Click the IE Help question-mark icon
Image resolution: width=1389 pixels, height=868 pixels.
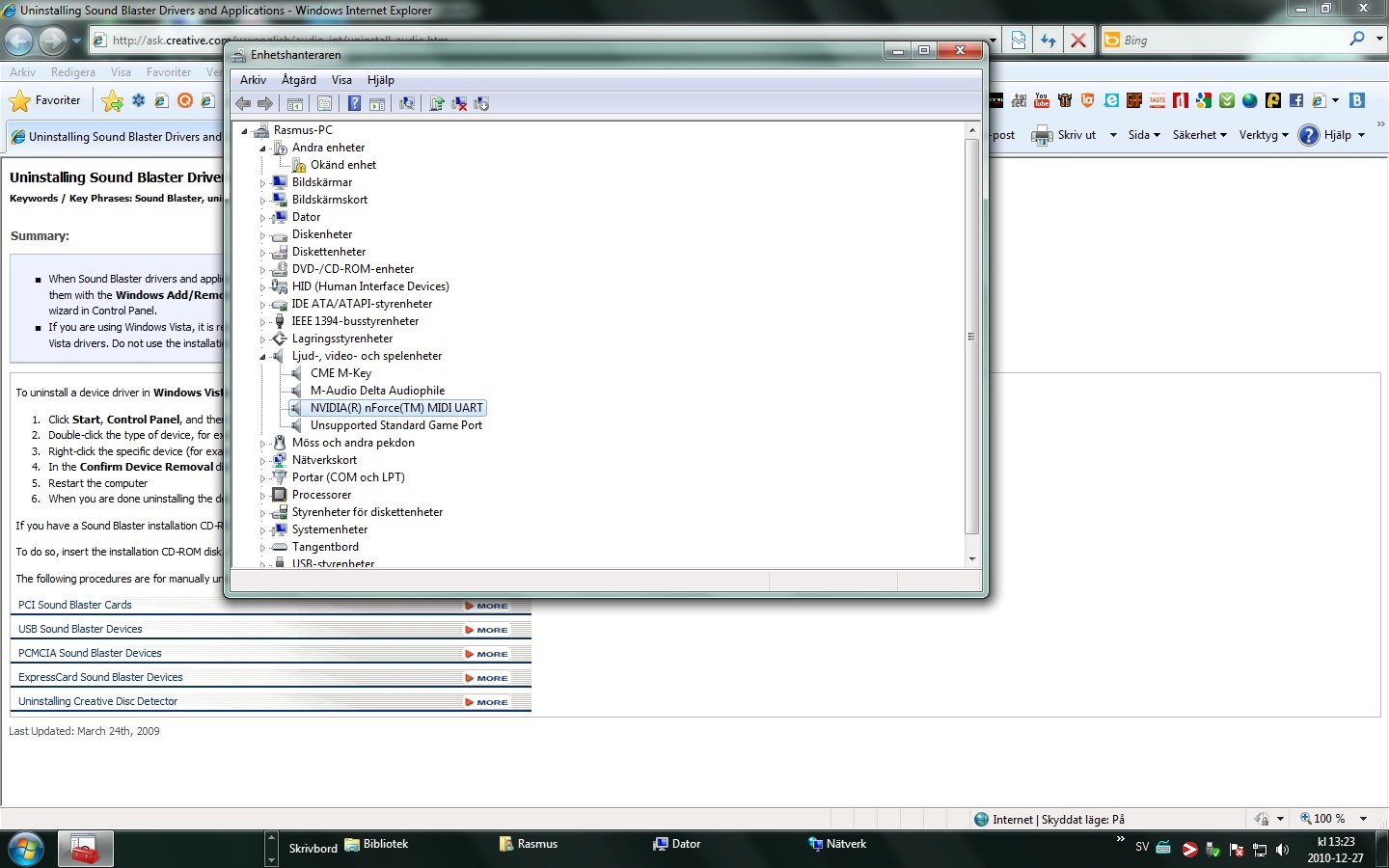pyautogui.click(x=1309, y=135)
